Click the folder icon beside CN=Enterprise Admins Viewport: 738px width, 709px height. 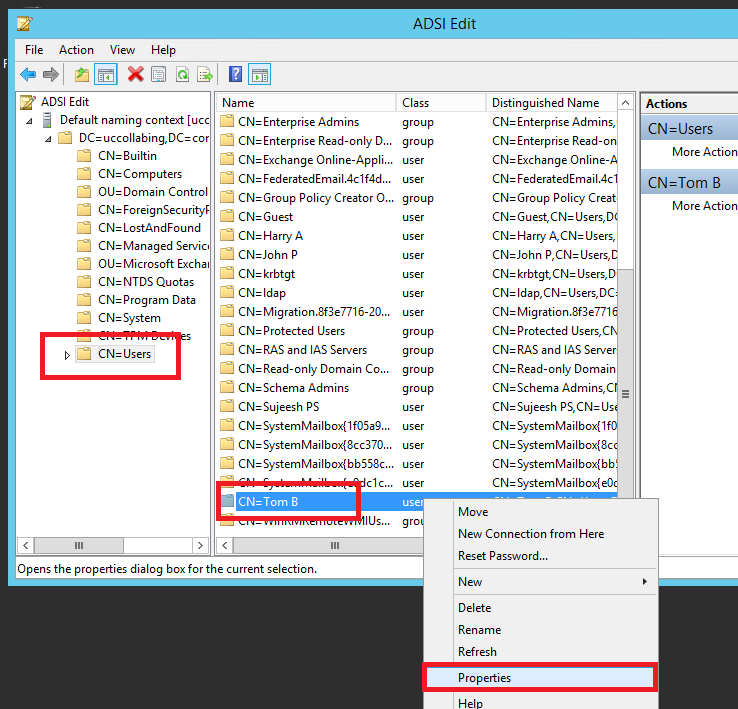(x=227, y=121)
